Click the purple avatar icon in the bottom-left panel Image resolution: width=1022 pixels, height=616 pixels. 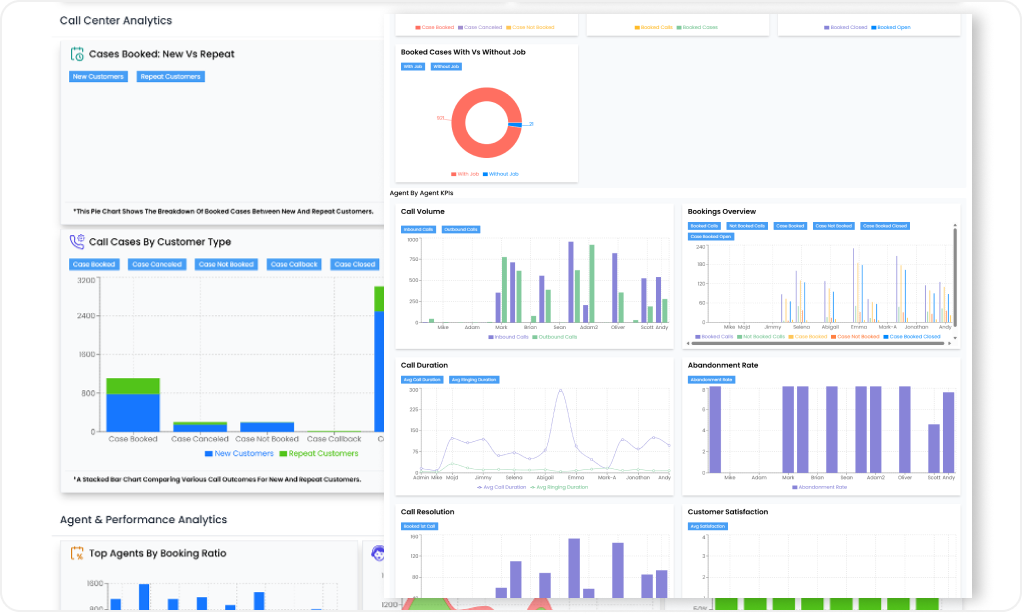point(377,551)
